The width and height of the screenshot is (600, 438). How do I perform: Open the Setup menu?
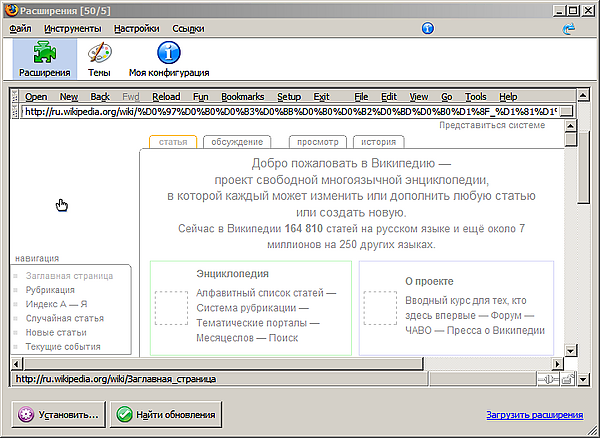289,97
